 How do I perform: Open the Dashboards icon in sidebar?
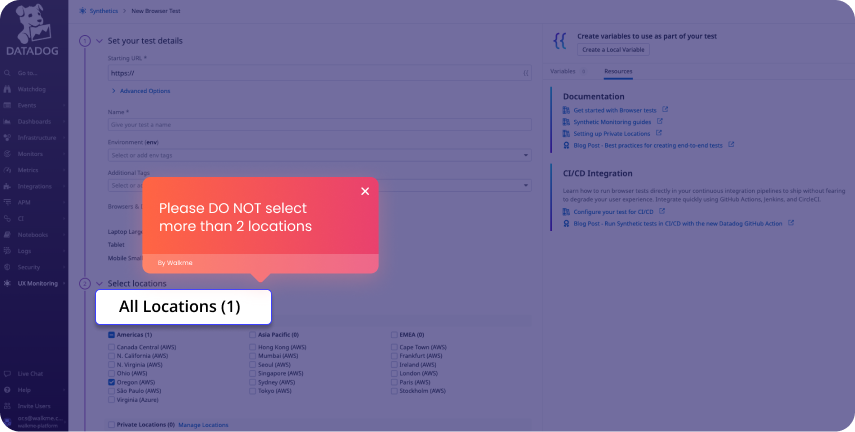tap(8, 121)
